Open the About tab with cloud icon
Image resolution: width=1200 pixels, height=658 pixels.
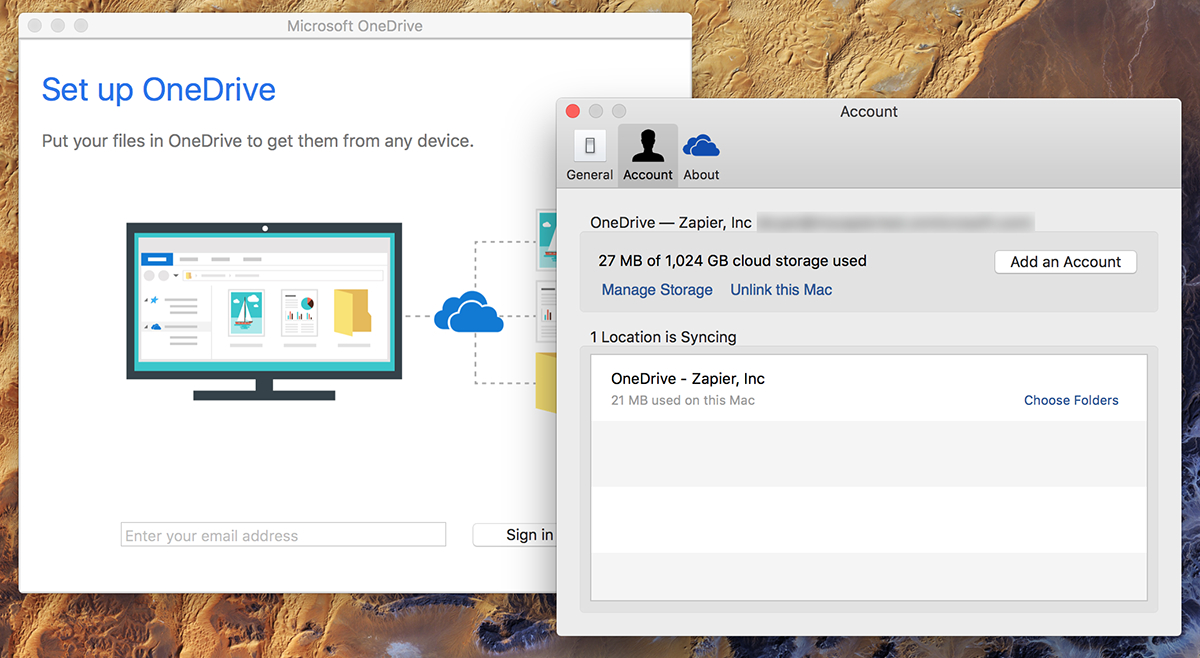click(x=701, y=156)
